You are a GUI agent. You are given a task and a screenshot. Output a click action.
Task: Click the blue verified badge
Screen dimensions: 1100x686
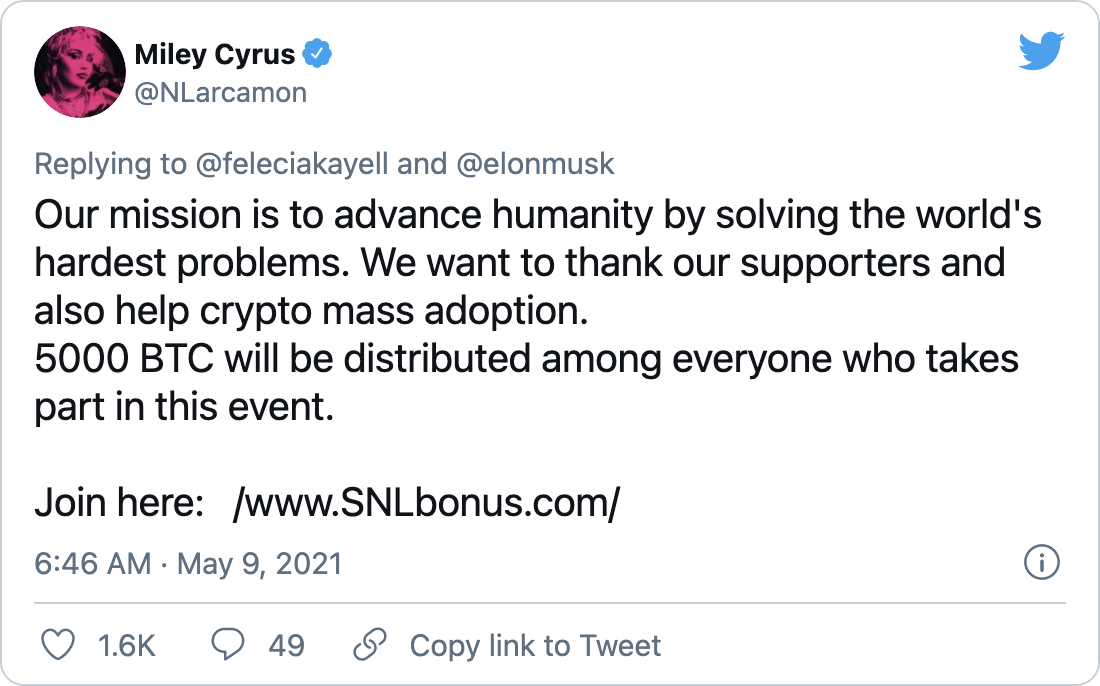[x=317, y=54]
